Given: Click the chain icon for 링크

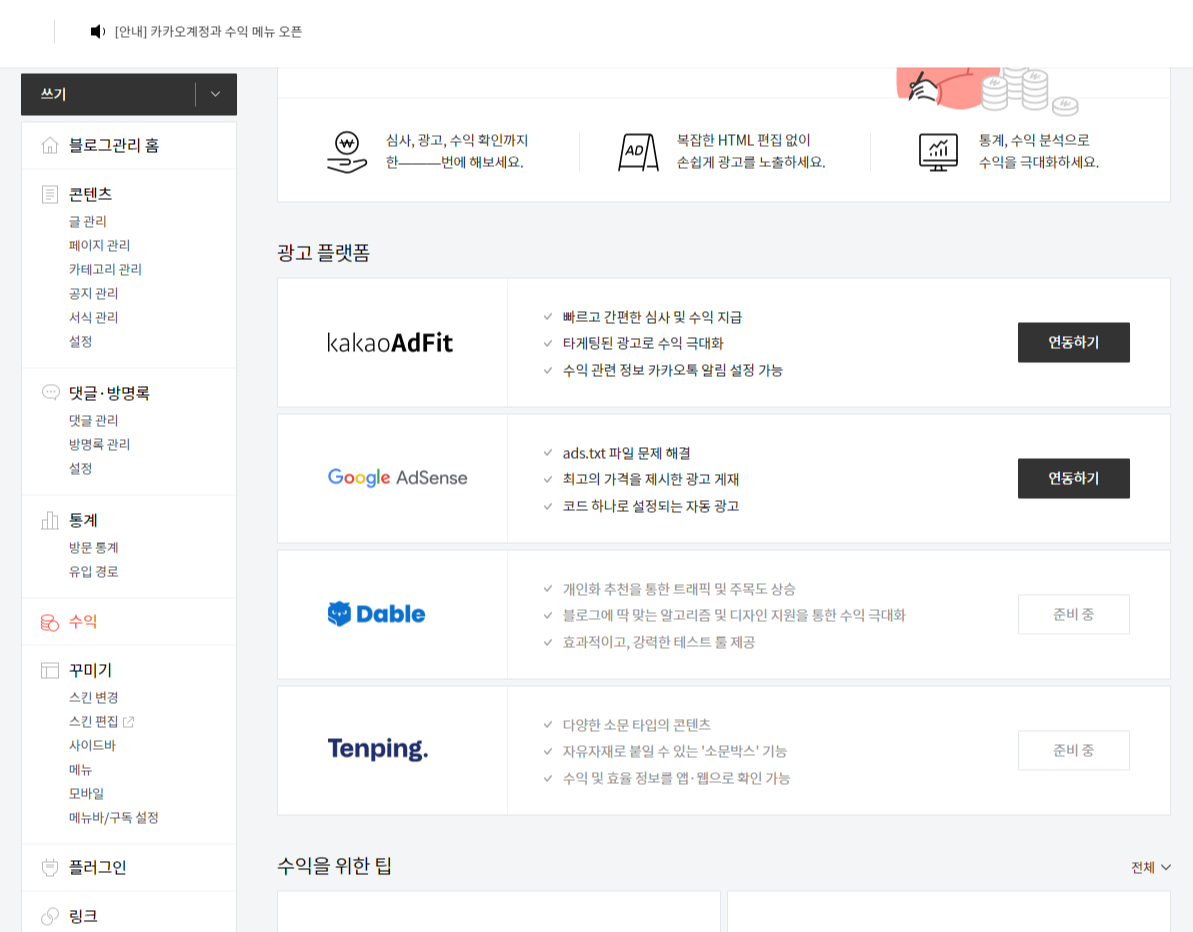Looking at the screenshot, I should 49,916.
